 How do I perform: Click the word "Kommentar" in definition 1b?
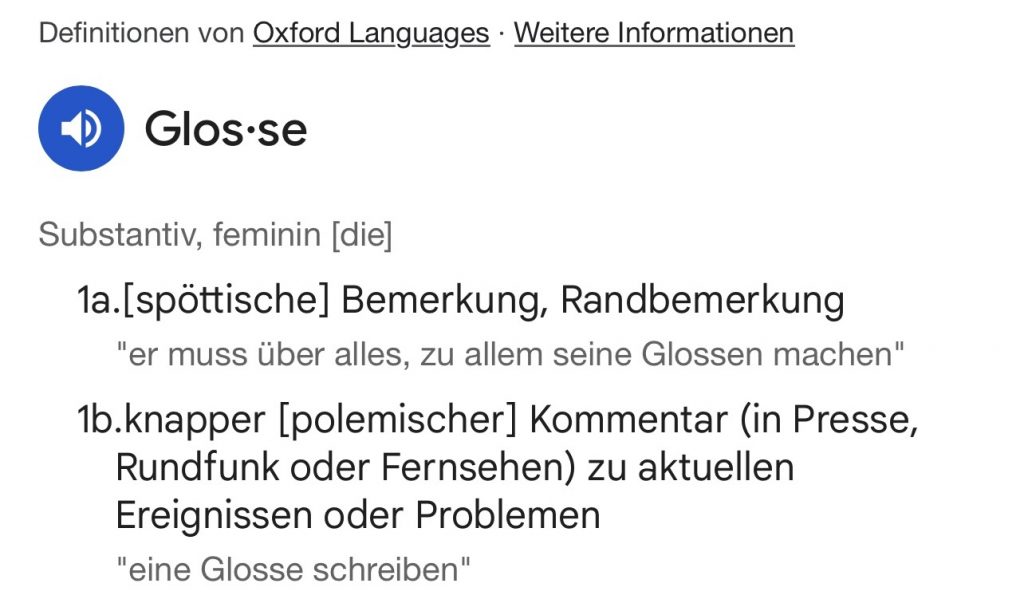point(628,421)
